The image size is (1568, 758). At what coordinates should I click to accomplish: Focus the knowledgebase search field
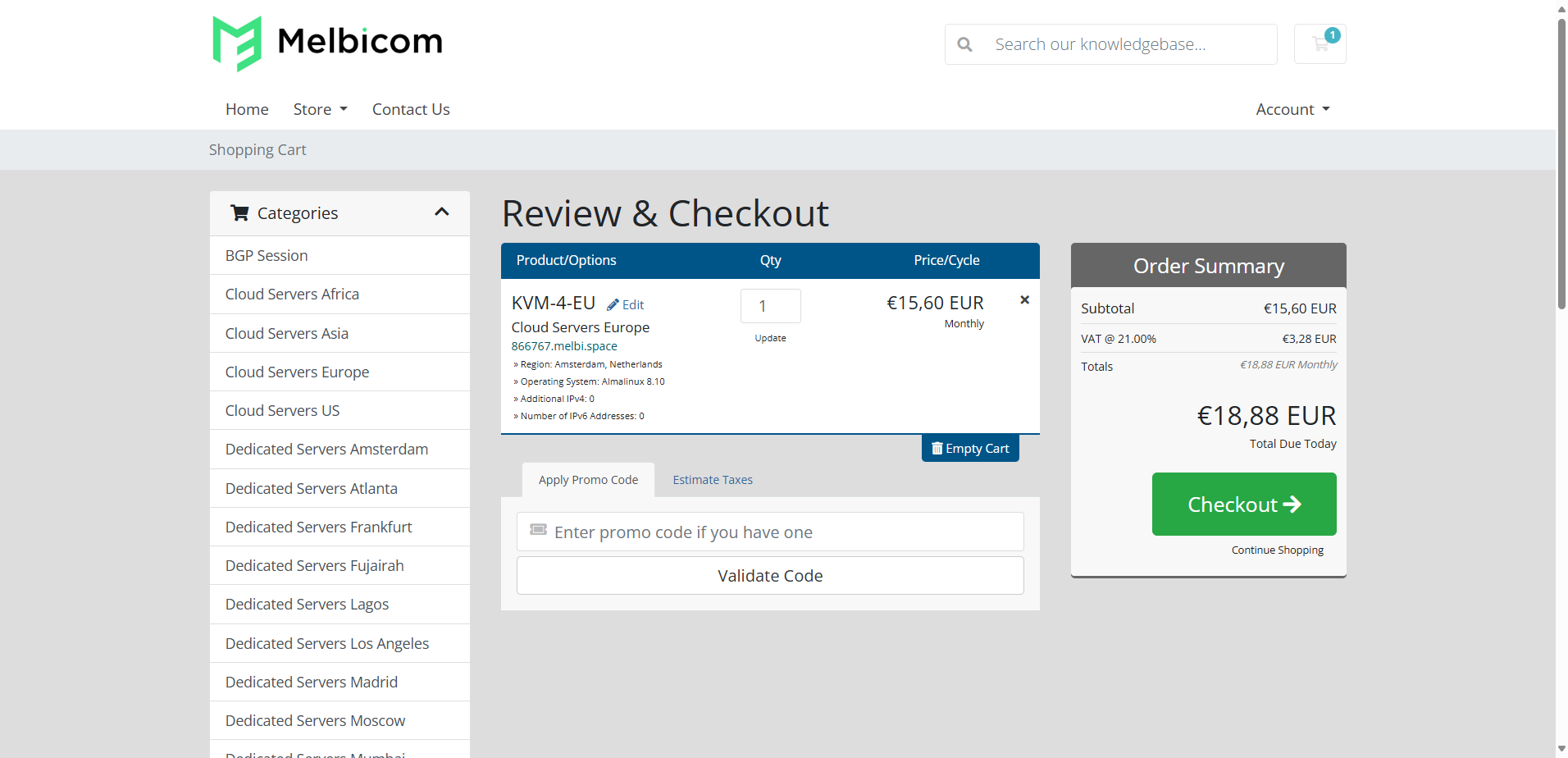point(1128,44)
